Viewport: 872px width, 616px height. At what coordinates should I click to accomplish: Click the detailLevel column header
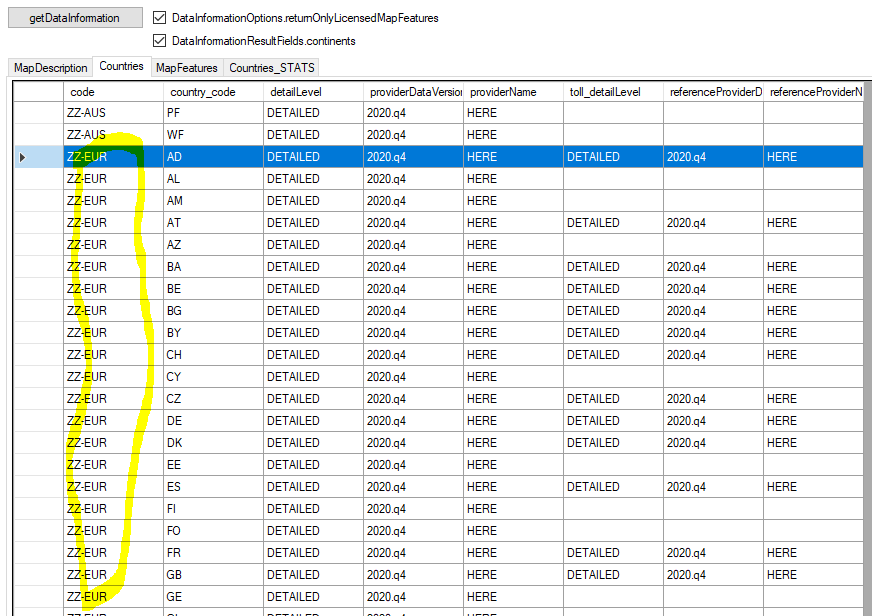click(312, 92)
